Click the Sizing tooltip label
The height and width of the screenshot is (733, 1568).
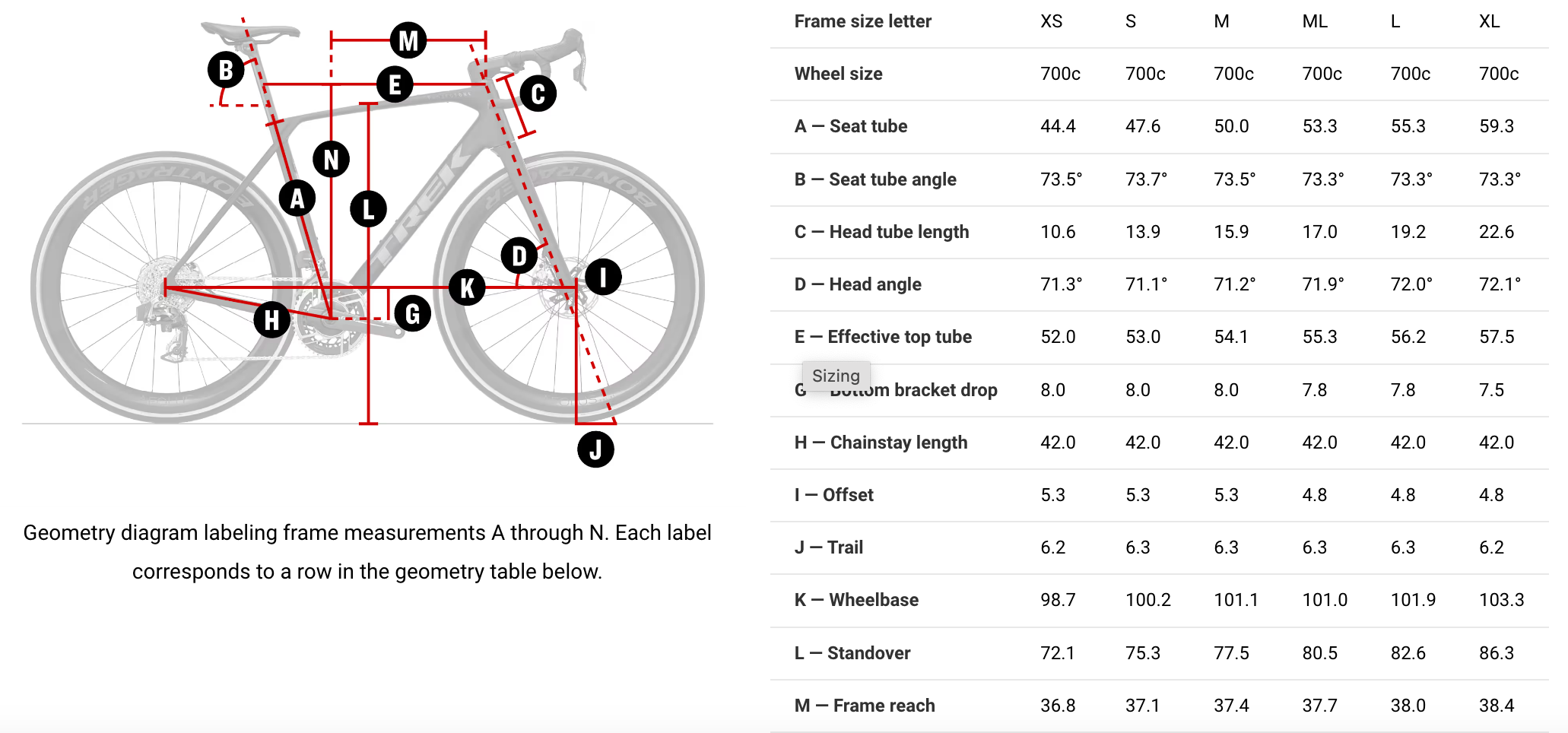pyautogui.click(x=836, y=376)
